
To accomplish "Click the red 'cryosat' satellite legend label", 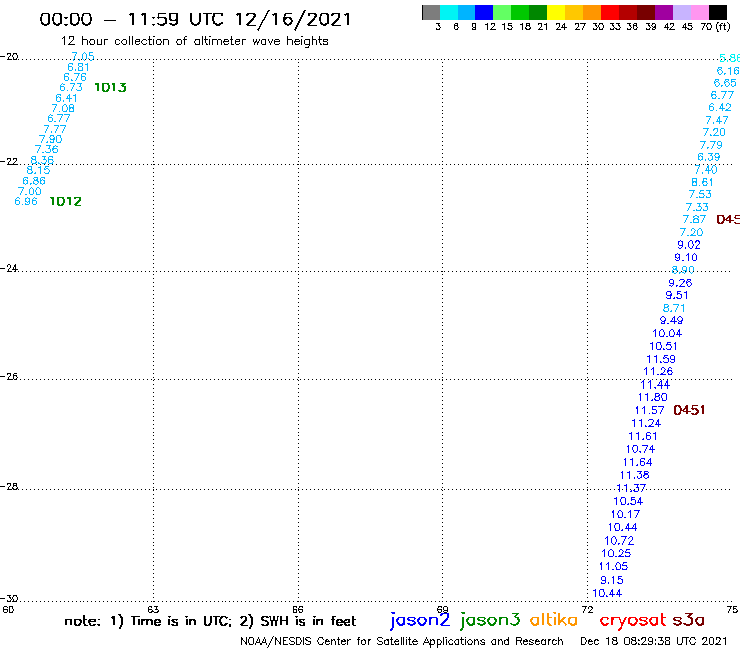I will click(x=633, y=621).
